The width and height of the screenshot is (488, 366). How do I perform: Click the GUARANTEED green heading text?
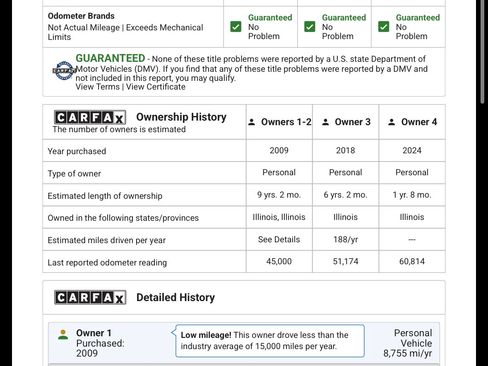click(110, 58)
